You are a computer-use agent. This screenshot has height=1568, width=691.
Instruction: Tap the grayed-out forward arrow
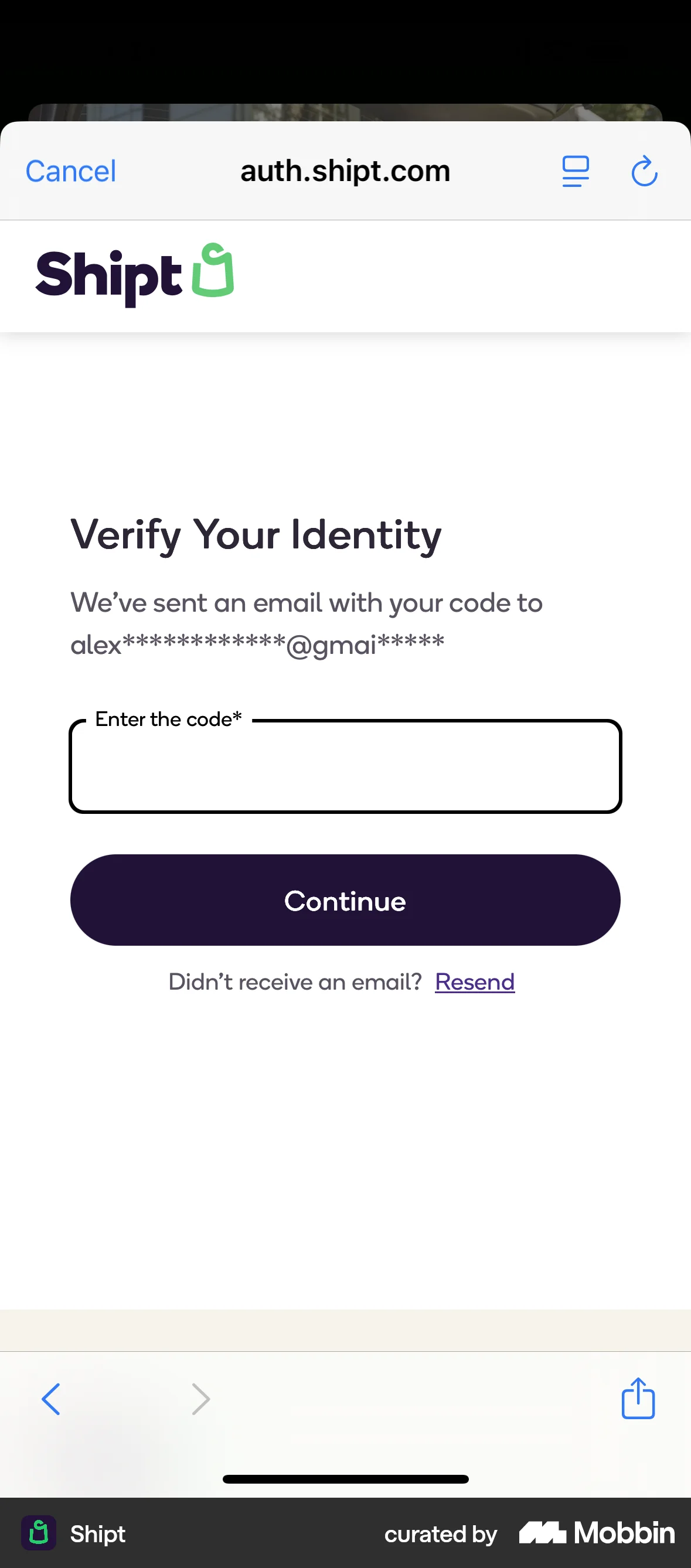(201, 1398)
